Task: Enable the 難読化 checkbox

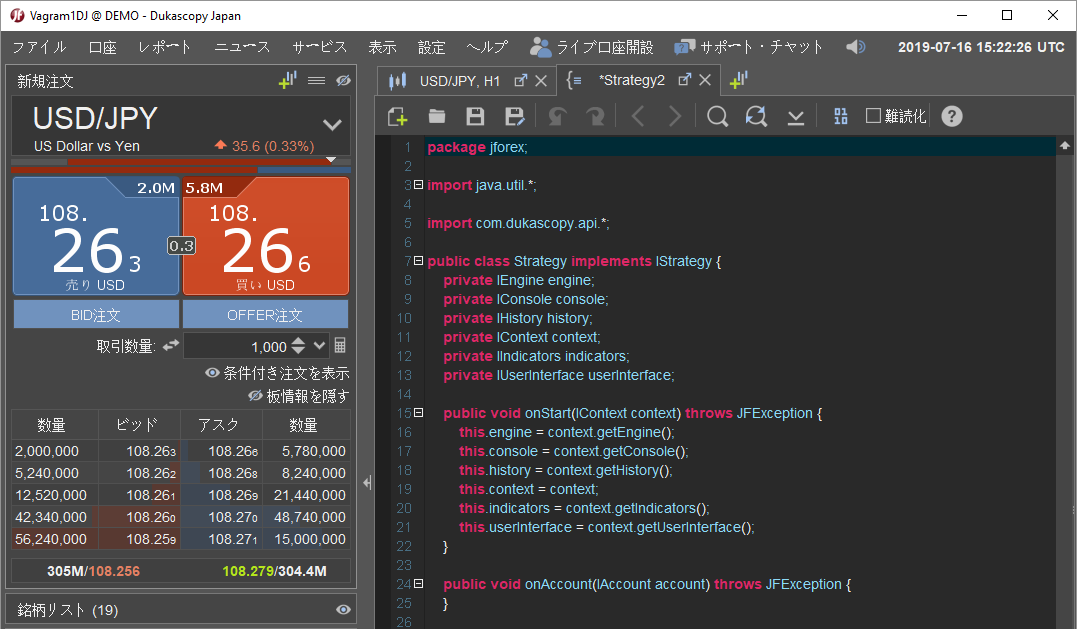Action: (873, 116)
